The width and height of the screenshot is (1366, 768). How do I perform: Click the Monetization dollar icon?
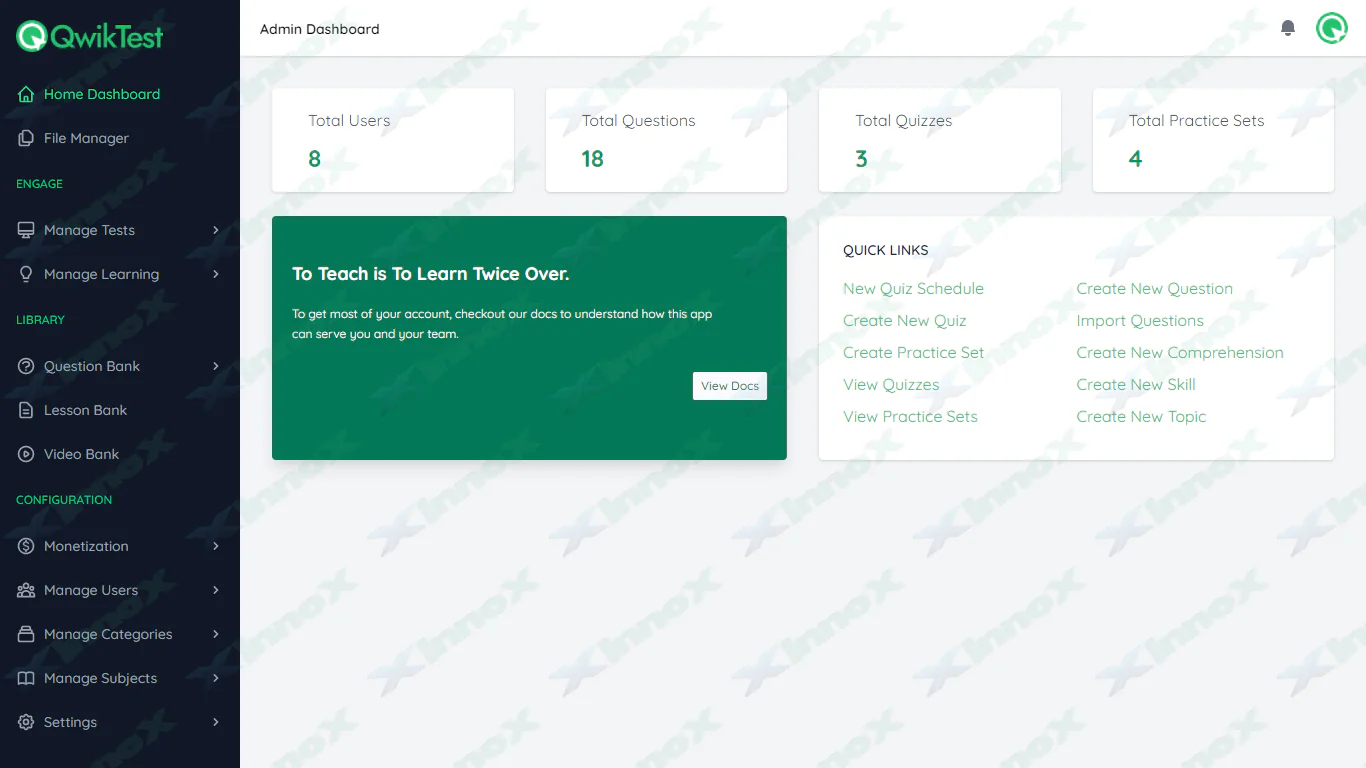[26, 546]
